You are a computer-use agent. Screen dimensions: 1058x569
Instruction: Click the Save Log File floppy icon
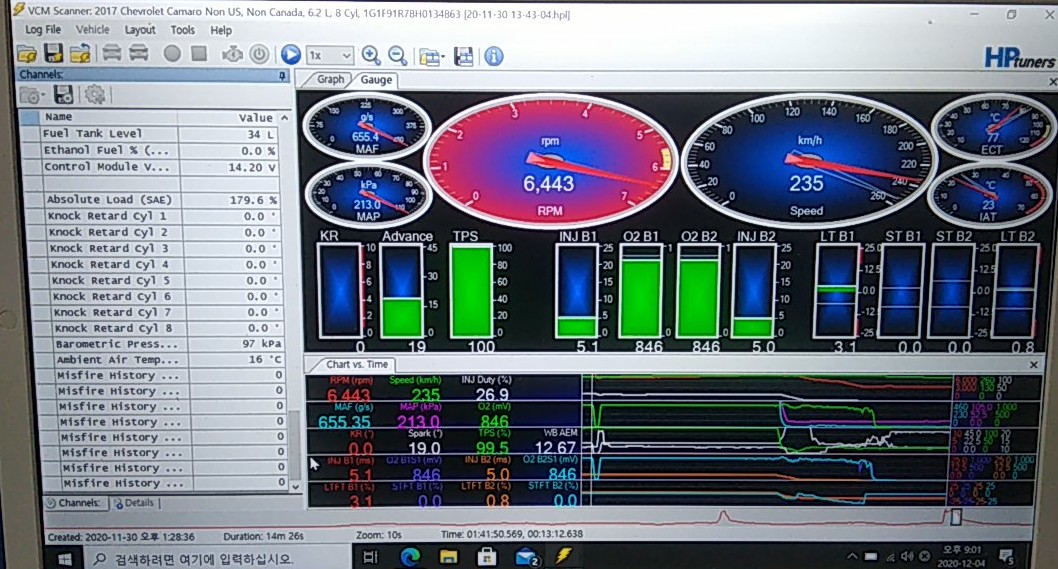(x=53, y=53)
